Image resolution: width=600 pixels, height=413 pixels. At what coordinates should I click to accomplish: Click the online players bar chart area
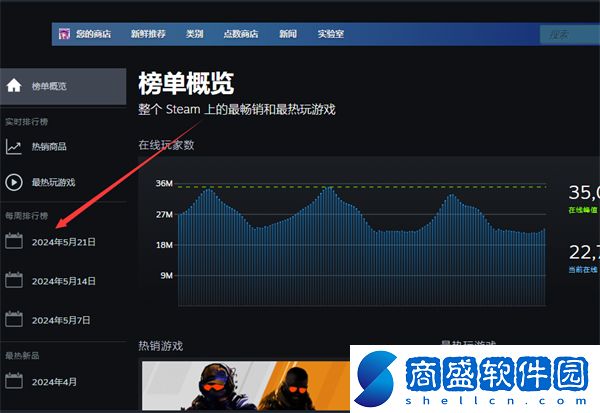(362, 245)
